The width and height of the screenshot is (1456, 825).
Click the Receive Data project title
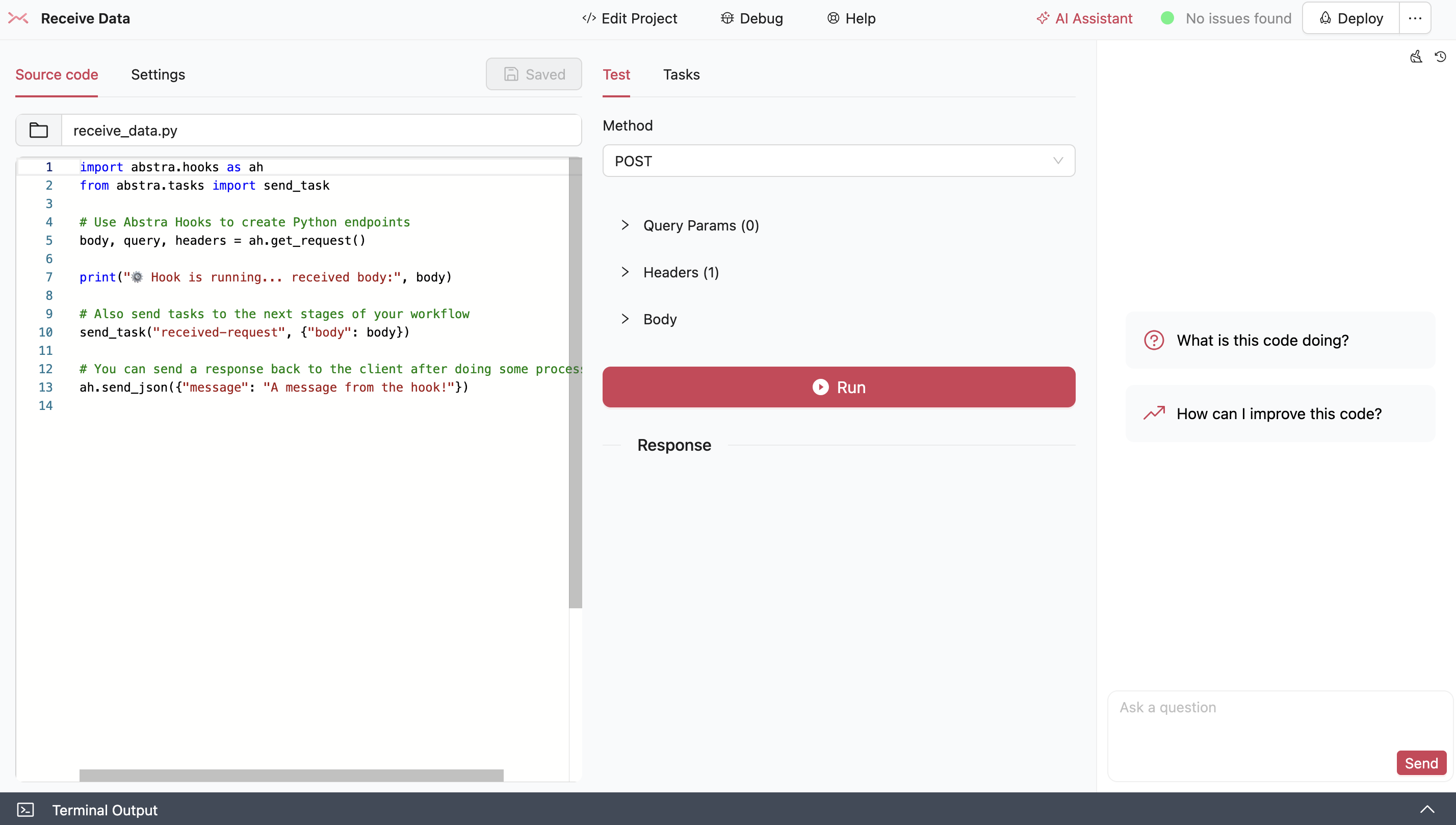[x=86, y=18]
